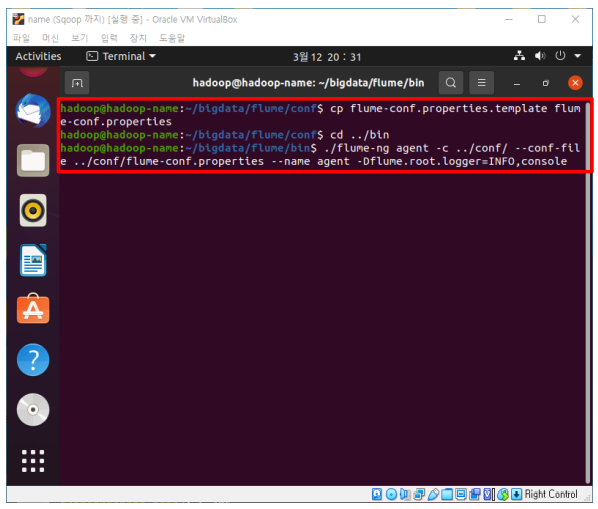Launch Rhythmbox from the dock

coord(33,210)
